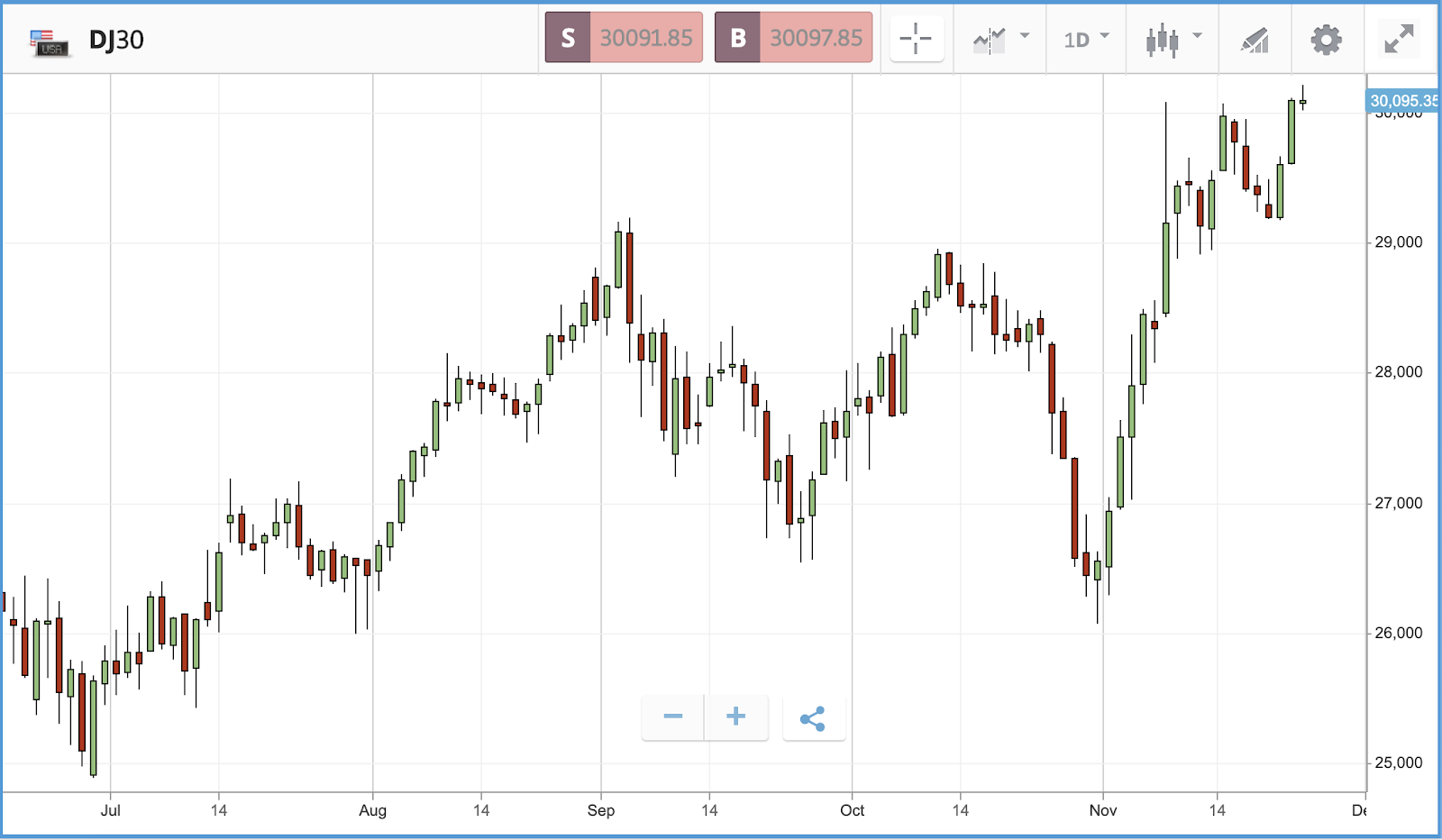Select the drawing tools pencil icon
The width and height of the screenshot is (1442, 840).
point(1255,40)
